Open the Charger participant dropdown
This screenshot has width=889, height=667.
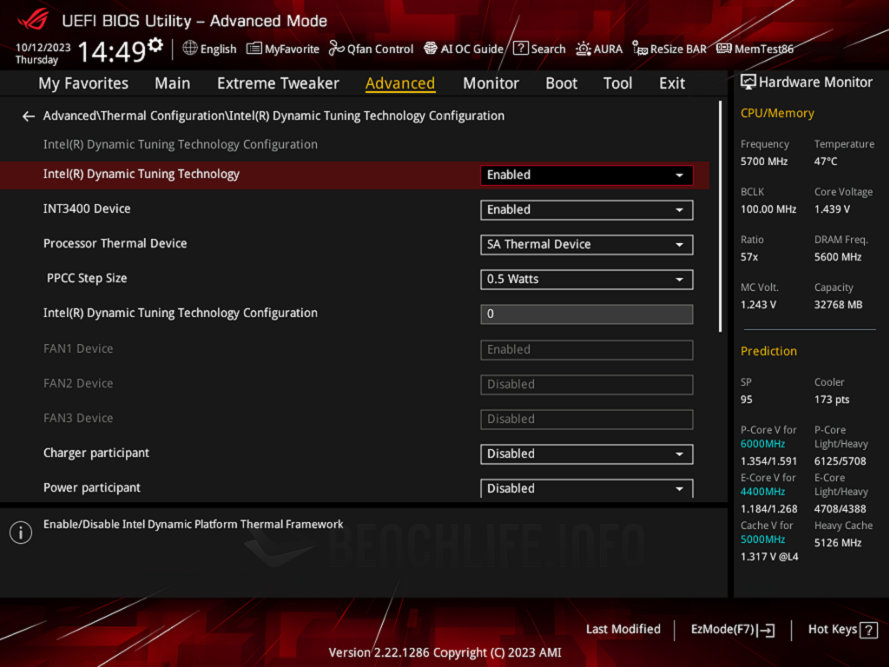[x=585, y=453]
